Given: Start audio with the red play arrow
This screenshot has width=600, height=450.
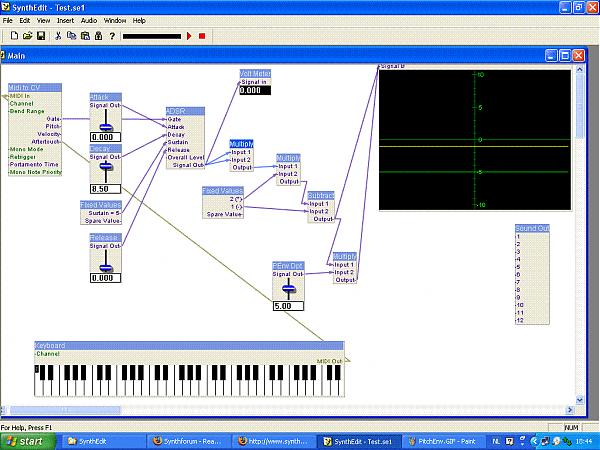Looking at the screenshot, I should pyautogui.click(x=189, y=36).
